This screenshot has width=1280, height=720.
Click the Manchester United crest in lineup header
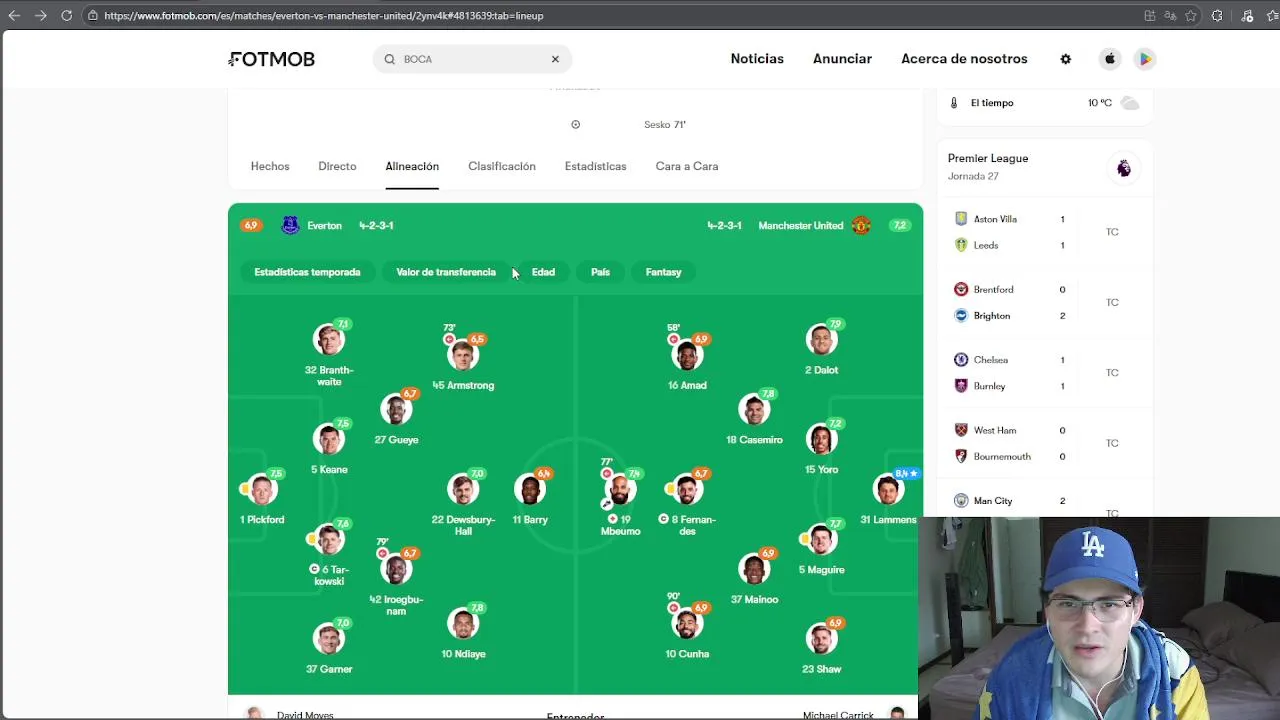(x=861, y=226)
